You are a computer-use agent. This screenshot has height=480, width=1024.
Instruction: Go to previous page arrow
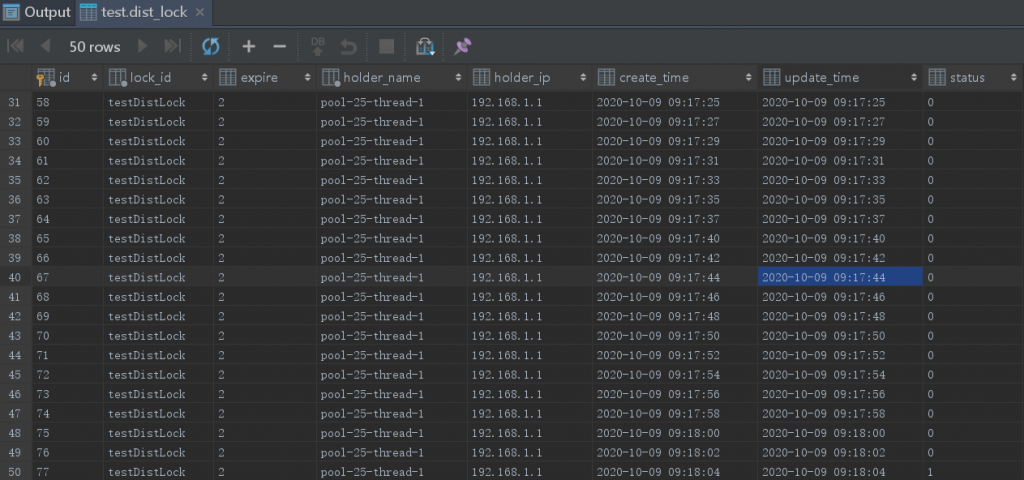tap(45, 46)
